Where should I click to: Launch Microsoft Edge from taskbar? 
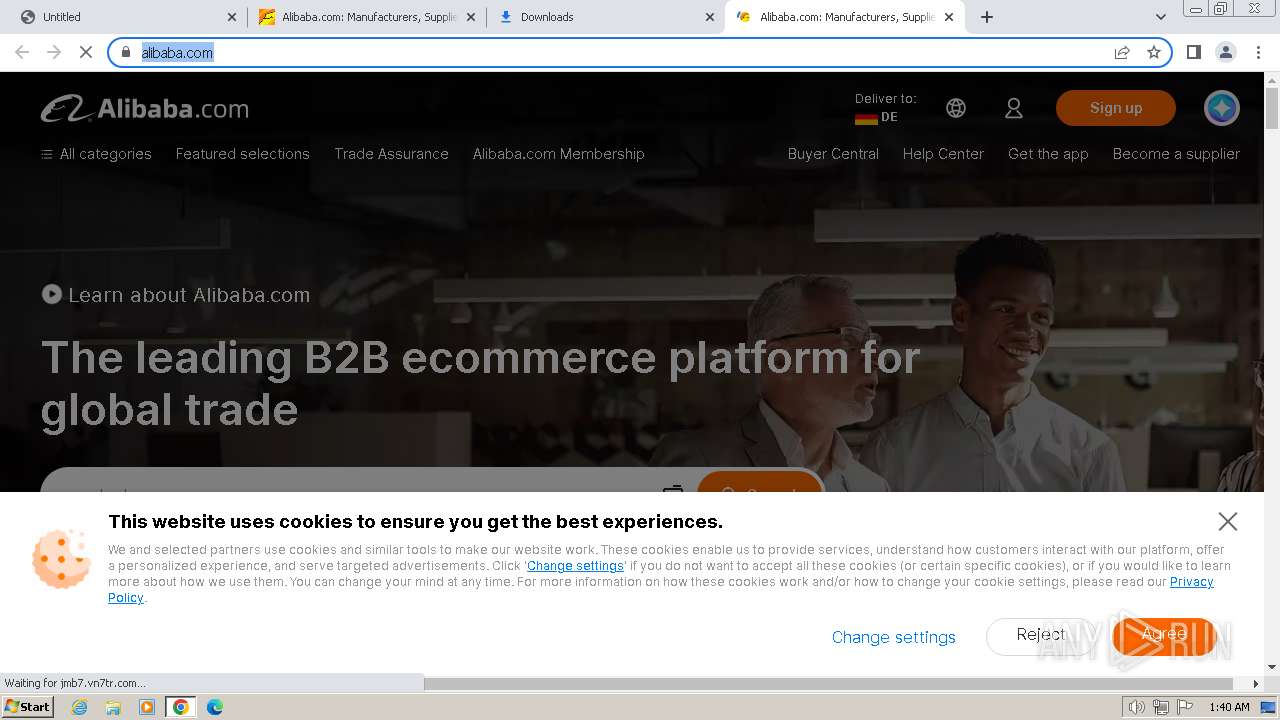point(214,707)
